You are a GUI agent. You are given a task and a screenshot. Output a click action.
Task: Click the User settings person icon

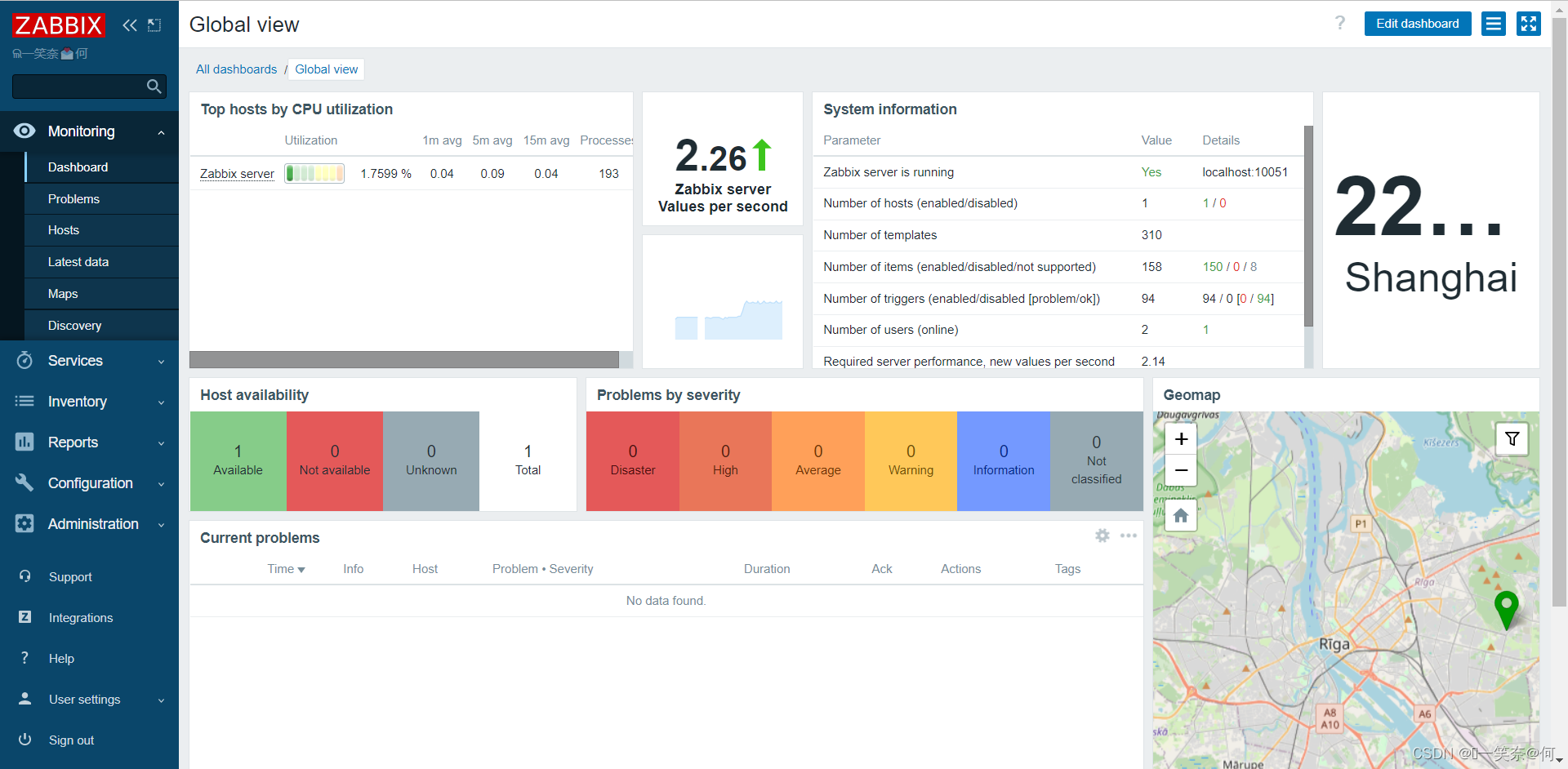tap(25, 699)
